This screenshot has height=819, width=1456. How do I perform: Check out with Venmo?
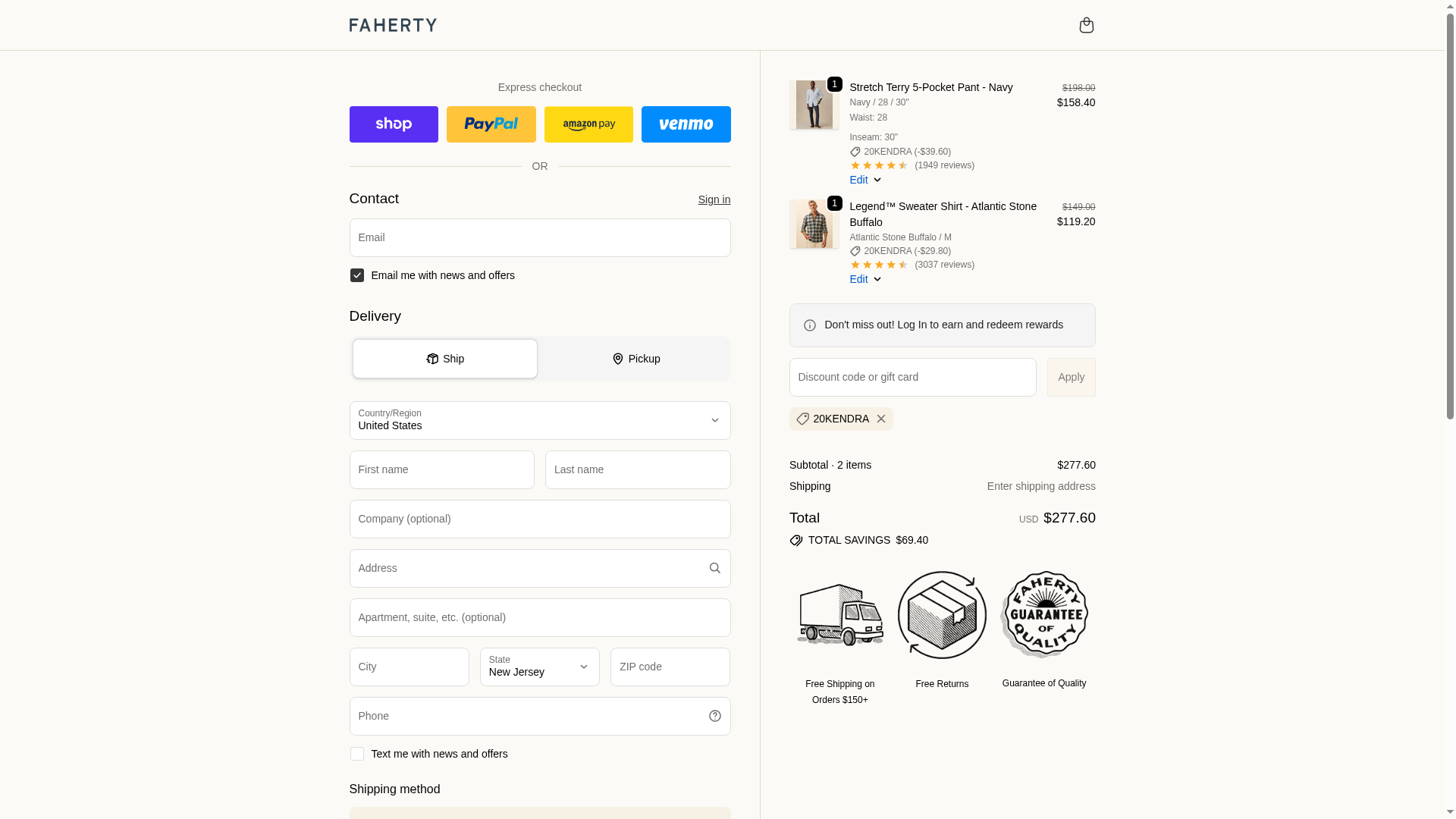686,124
